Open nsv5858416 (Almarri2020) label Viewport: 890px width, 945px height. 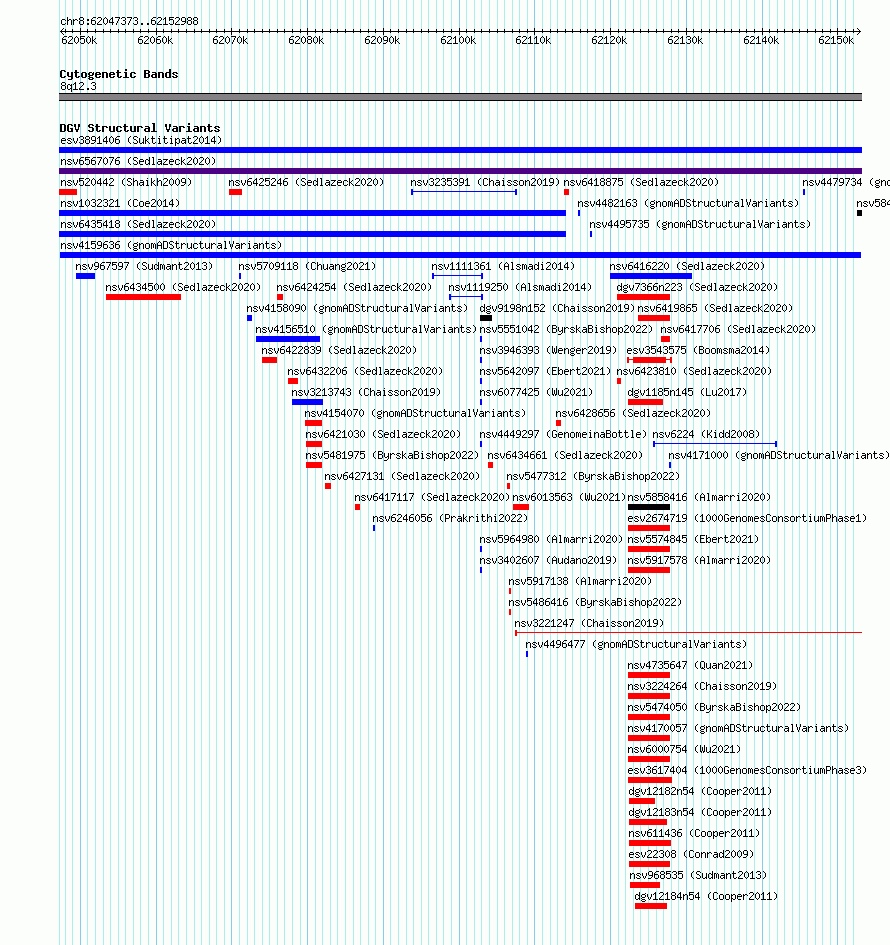pyautogui.click(x=699, y=498)
